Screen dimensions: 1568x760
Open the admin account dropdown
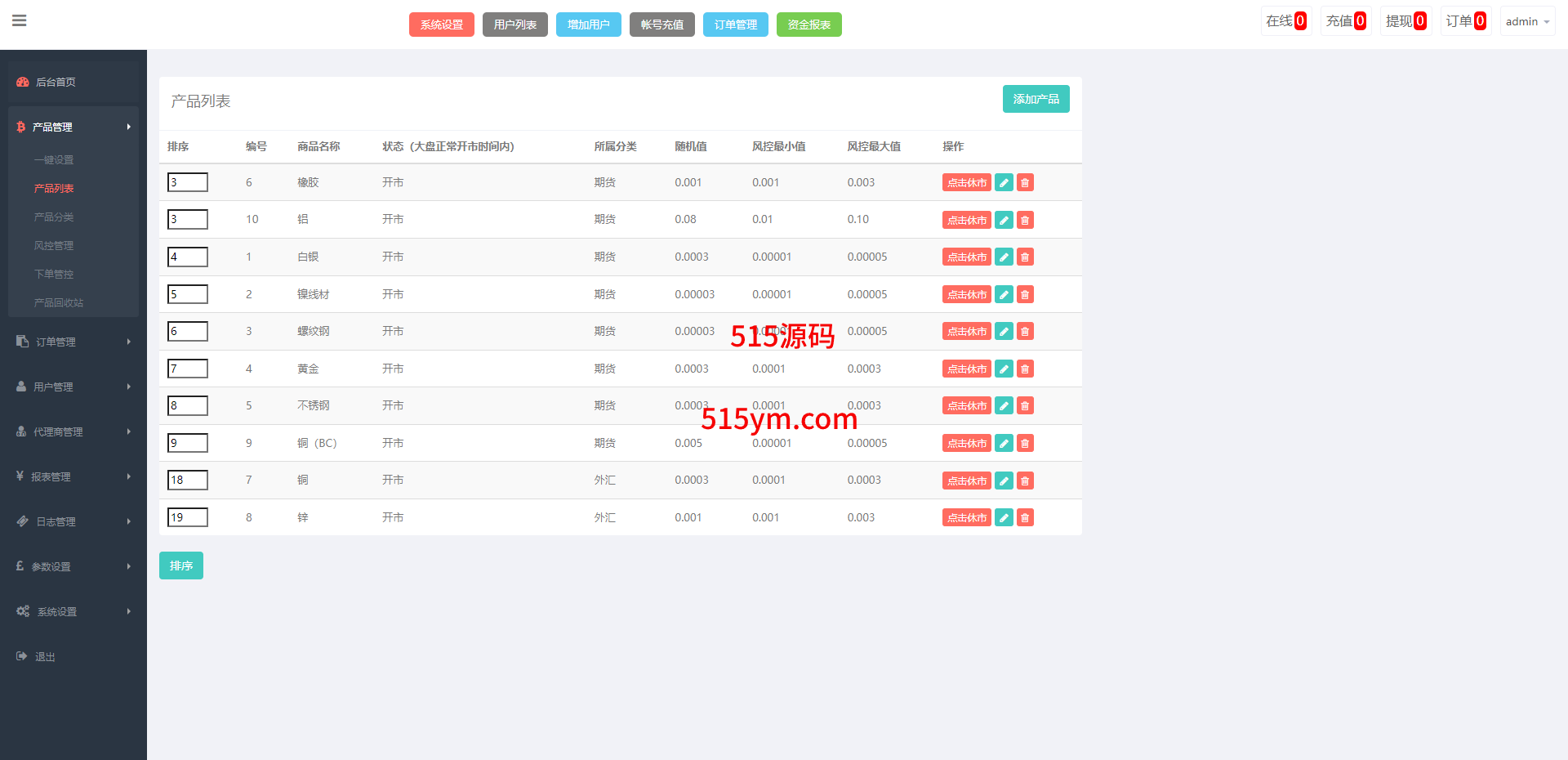pyautogui.click(x=1526, y=21)
